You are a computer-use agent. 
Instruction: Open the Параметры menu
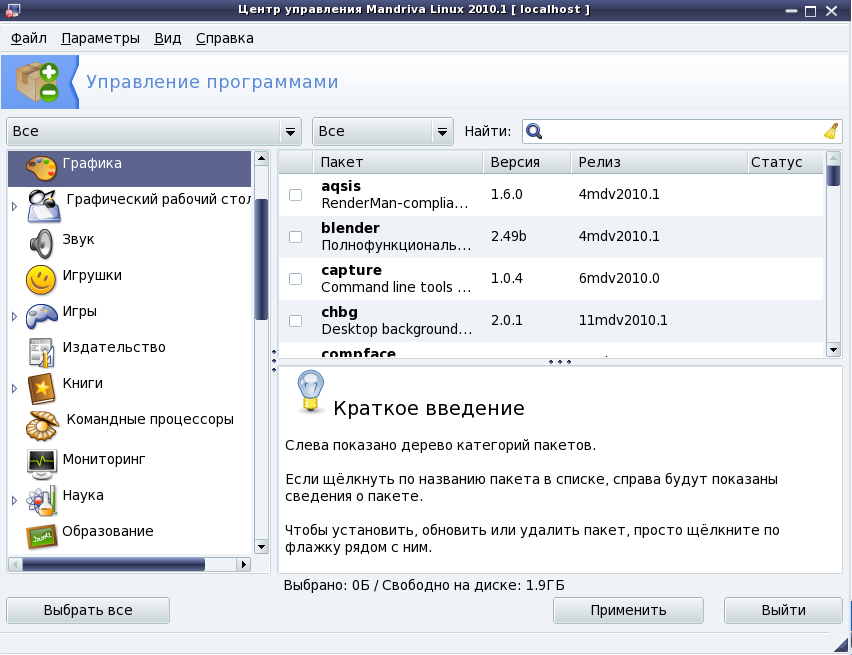click(101, 39)
